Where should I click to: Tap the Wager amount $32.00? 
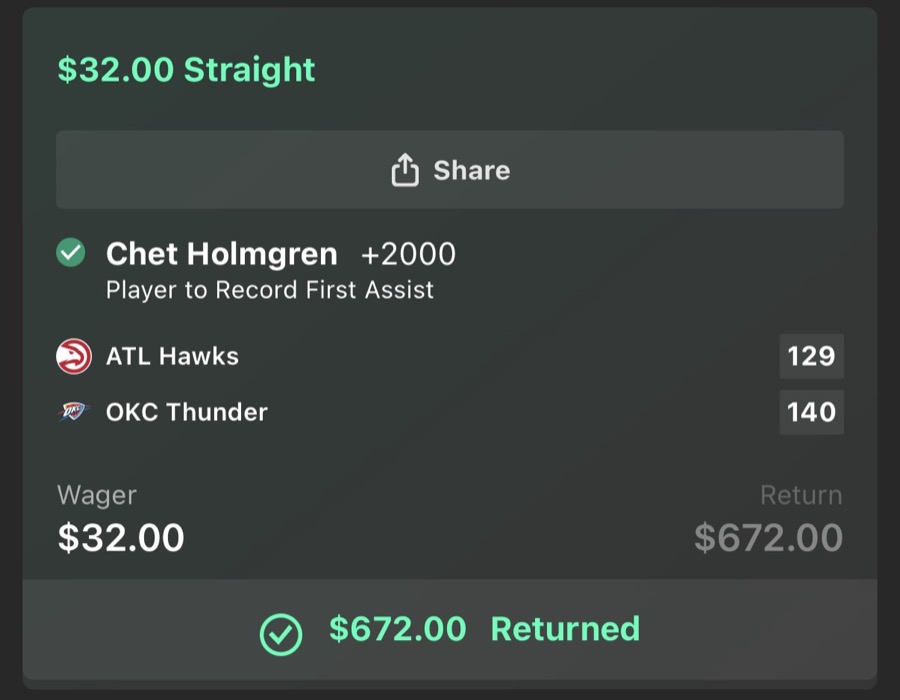tap(120, 537)
